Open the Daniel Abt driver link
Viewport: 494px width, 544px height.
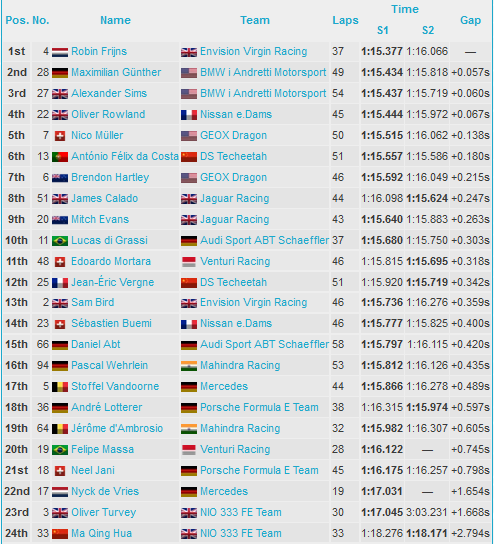click(95, 344)
